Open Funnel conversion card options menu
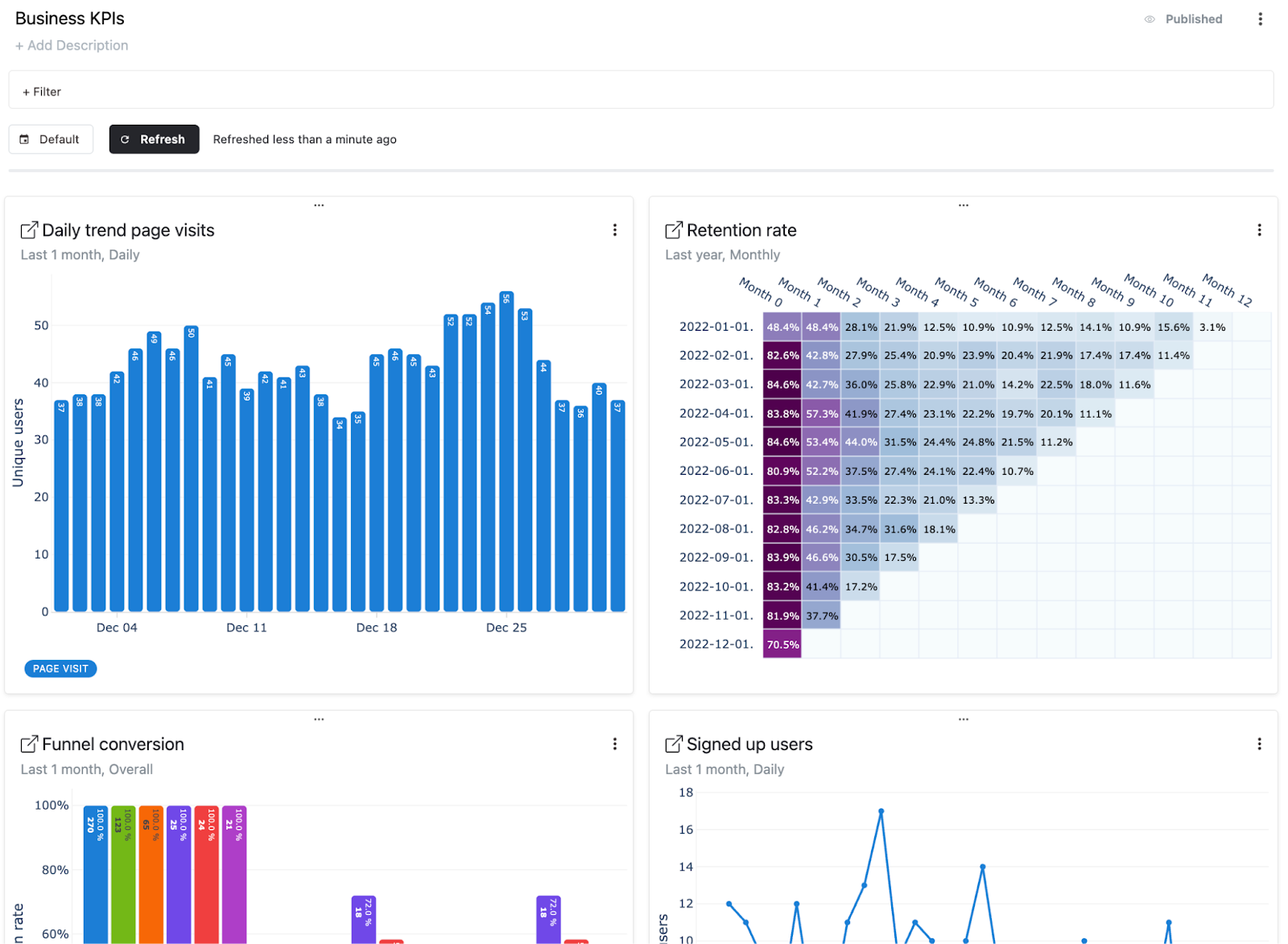This screenshot has width=1288, height=944. pos(615,744)
